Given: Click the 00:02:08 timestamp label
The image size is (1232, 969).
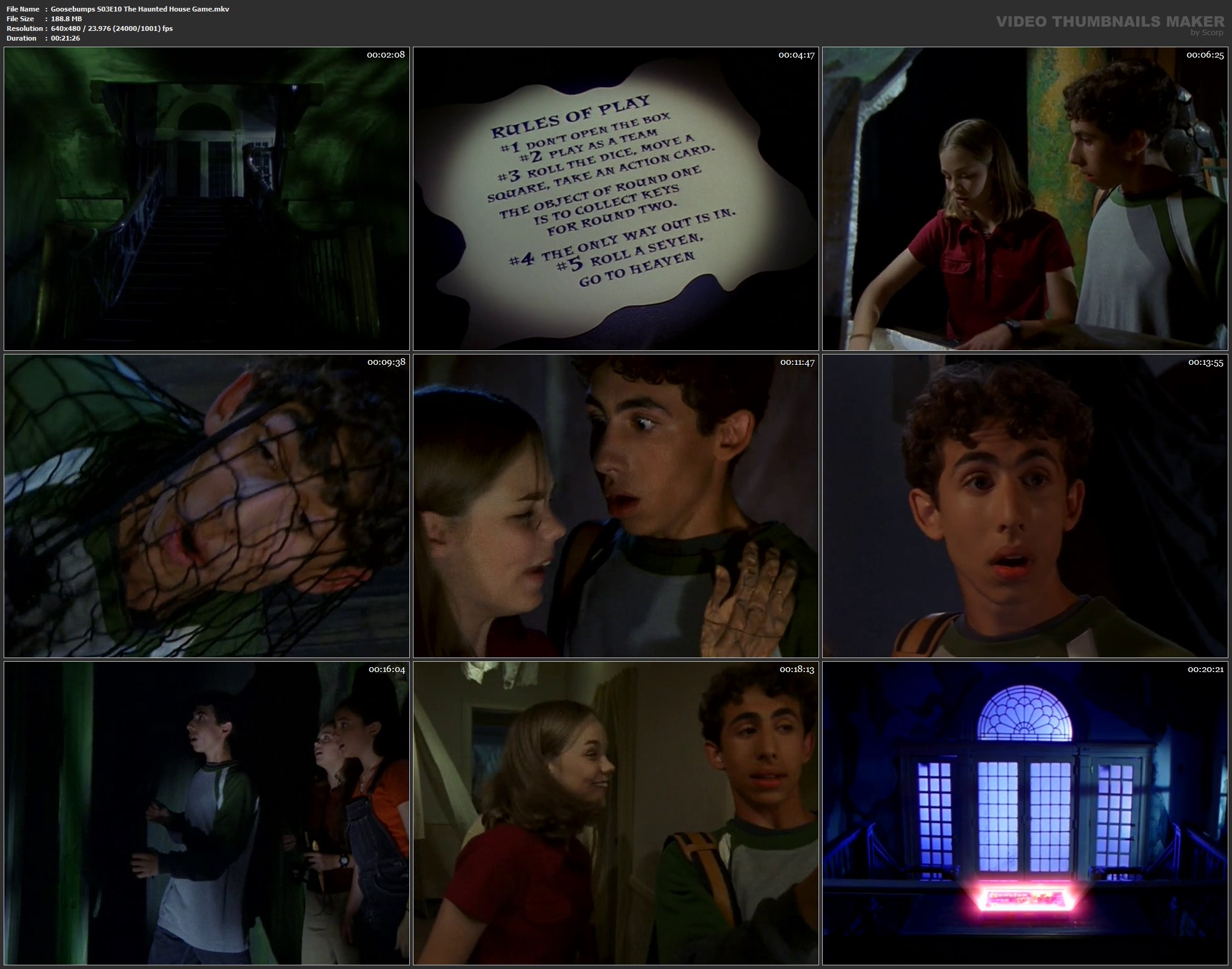Looking at the screenshot, I should pyautogui.click(x=386, y=55).
